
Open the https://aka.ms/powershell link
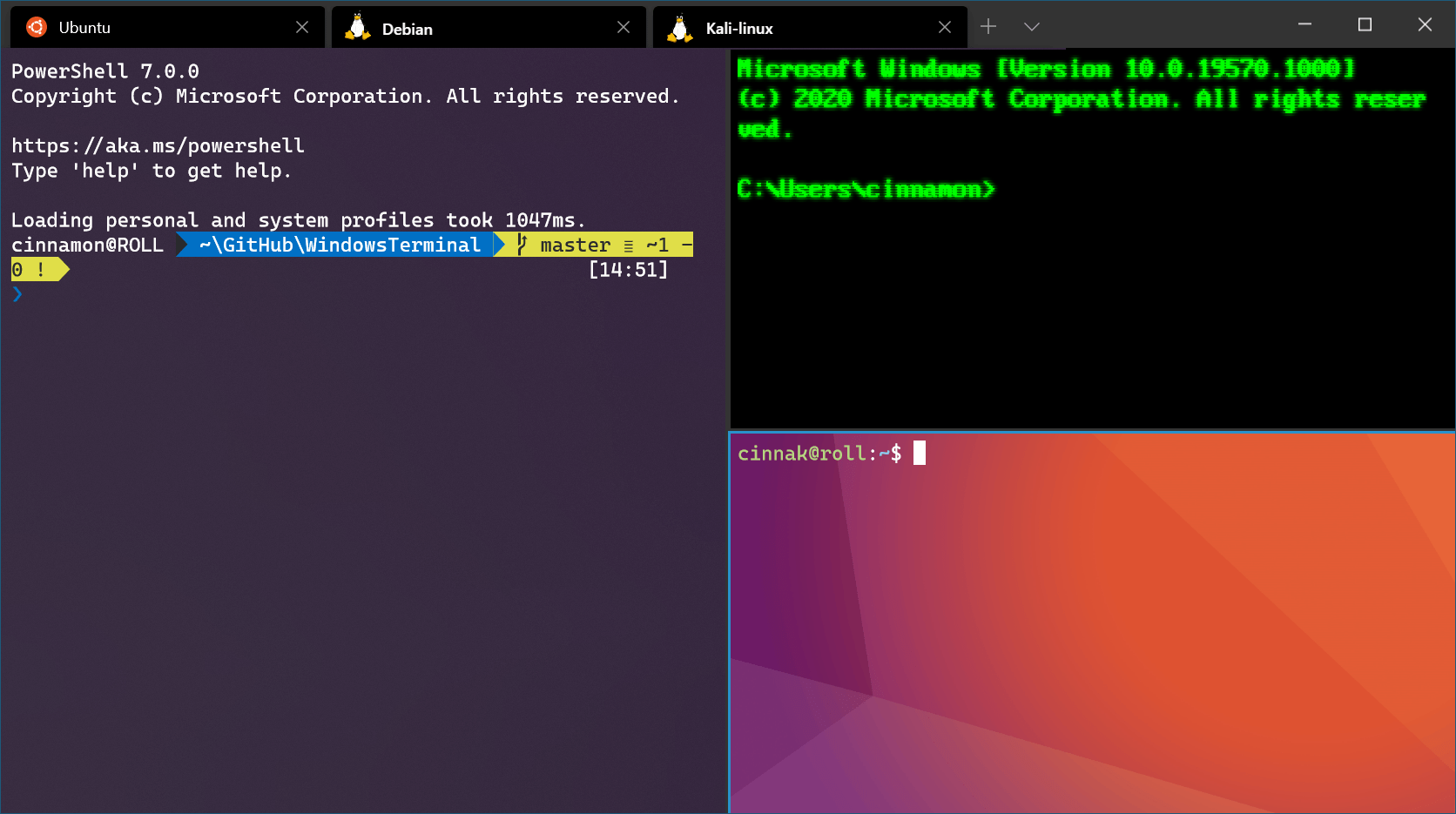[x=158, y=145]
